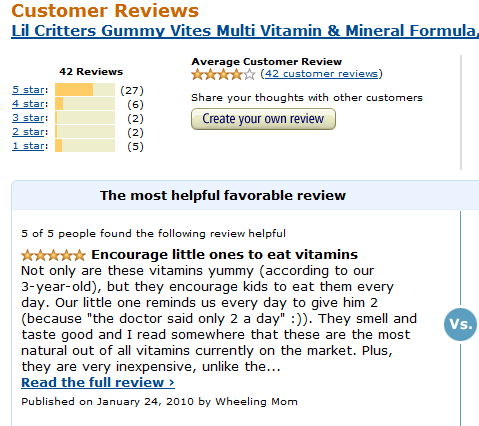Click the 2 star histogram bar
479x426 pixels.
point(85,132)
